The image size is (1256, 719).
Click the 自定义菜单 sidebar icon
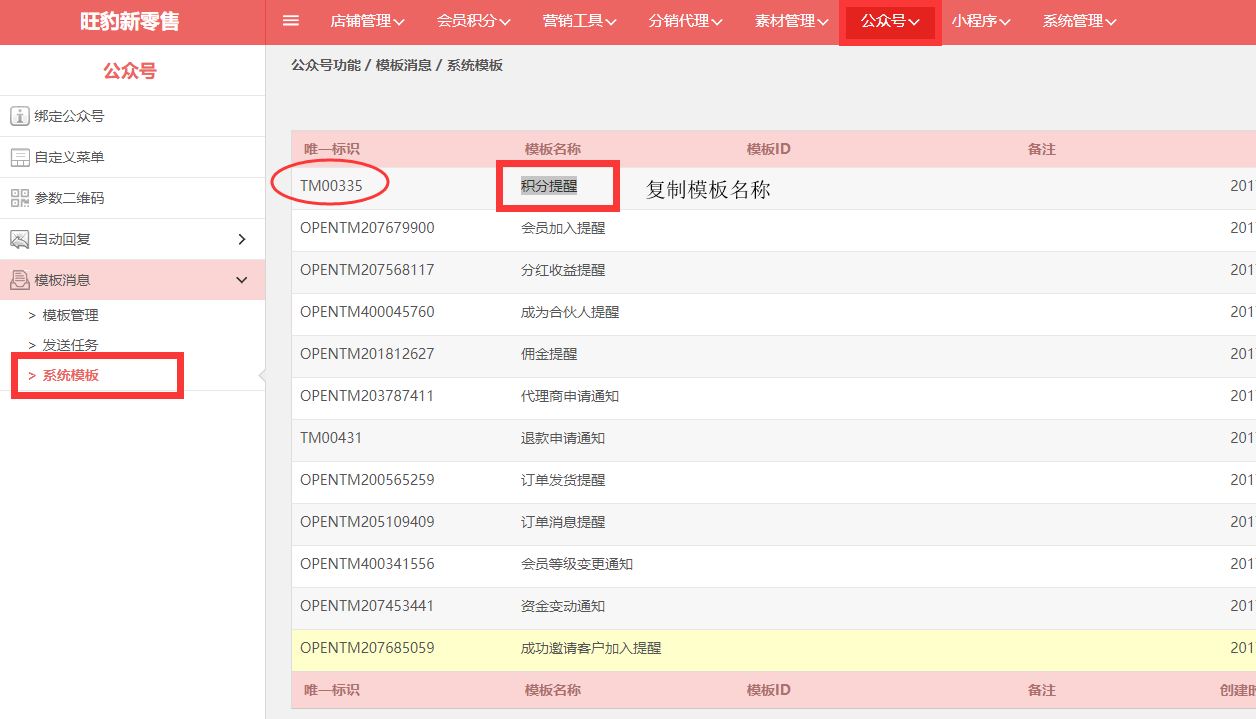point(19,157)
